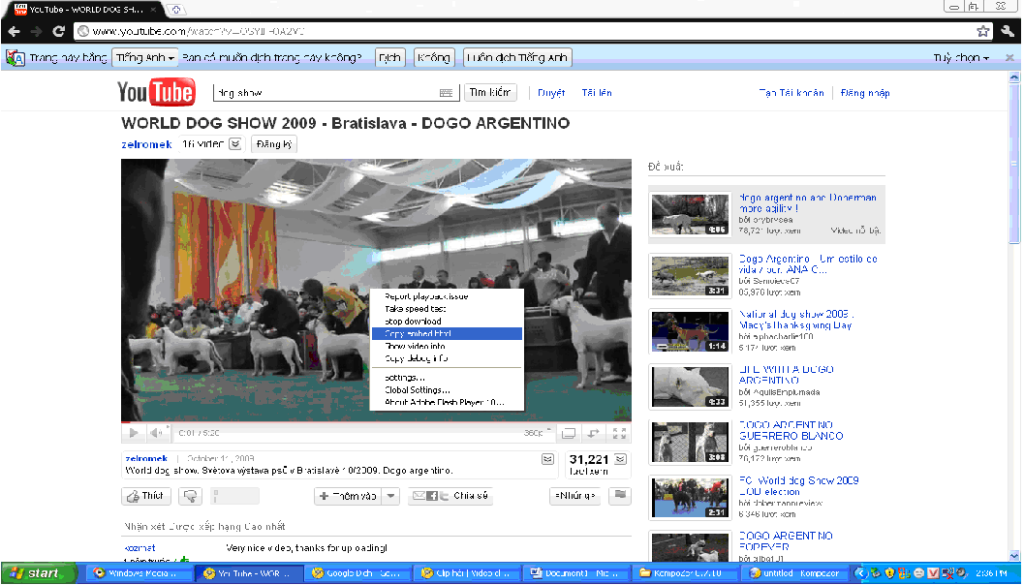1024x585 pixels.
Task: Click the browser forward arrow
Action: point(36,31)
